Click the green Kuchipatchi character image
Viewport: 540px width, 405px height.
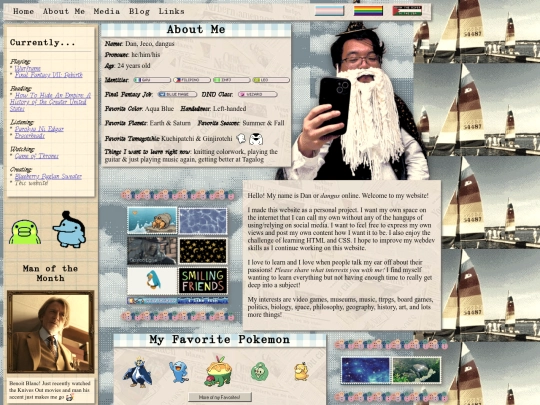[24, 232]
